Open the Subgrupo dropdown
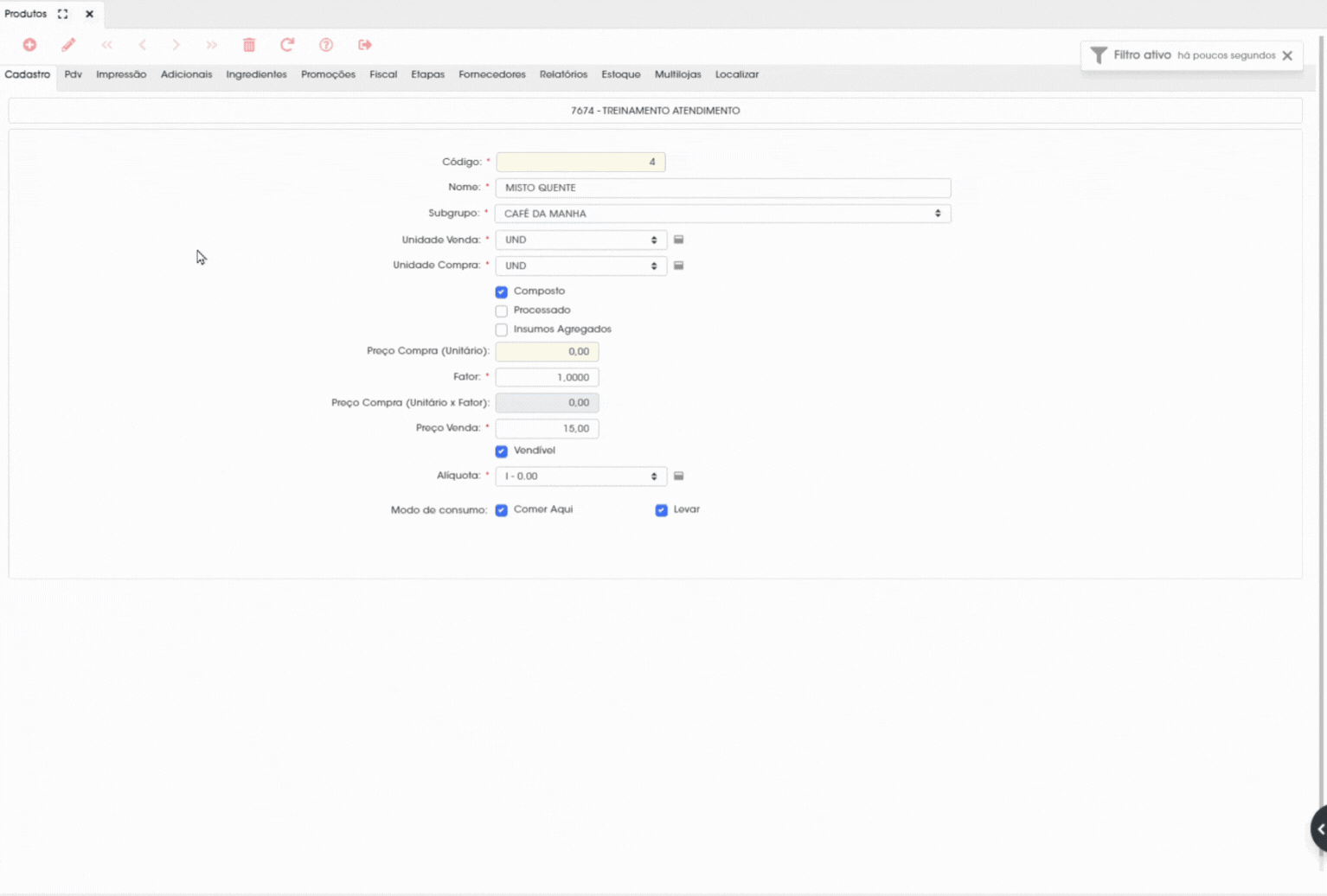 tap(722, 214)
